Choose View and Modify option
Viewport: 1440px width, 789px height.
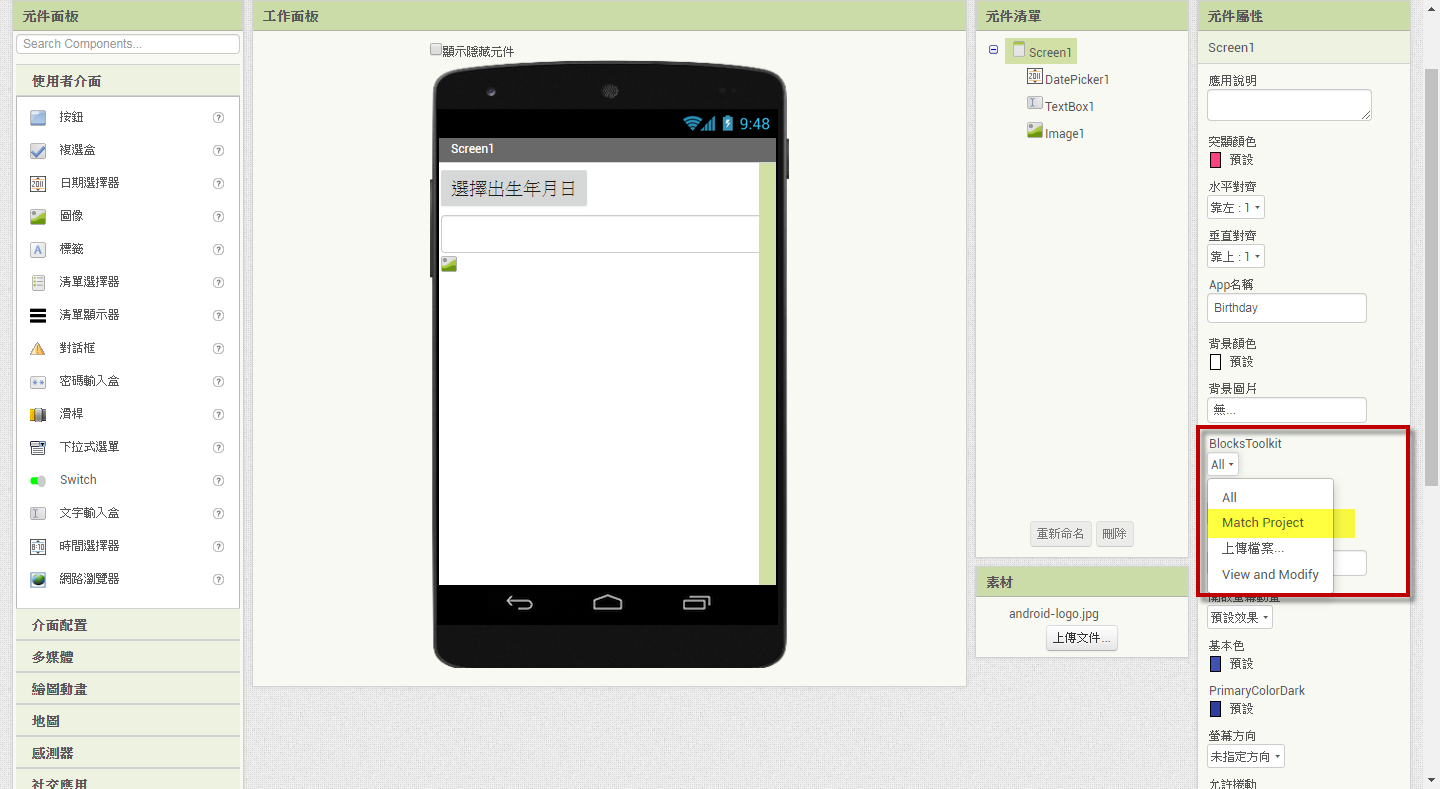tap(1270, 575)
